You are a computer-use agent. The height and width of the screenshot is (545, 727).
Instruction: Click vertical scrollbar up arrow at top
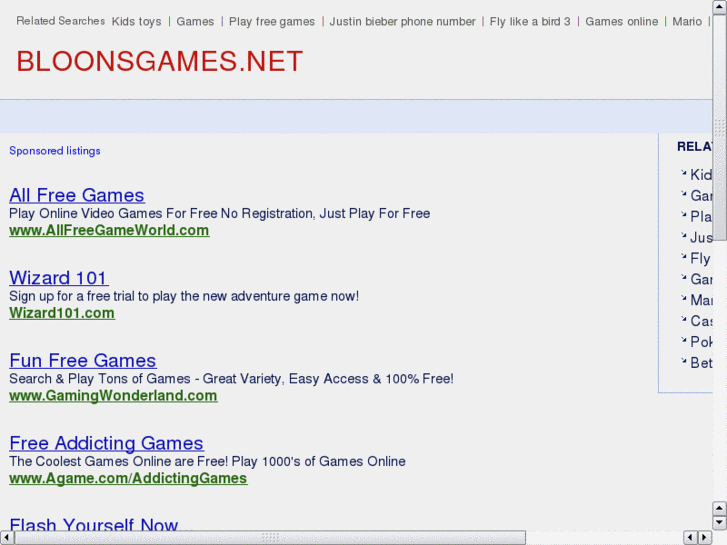tap(720, 7)
